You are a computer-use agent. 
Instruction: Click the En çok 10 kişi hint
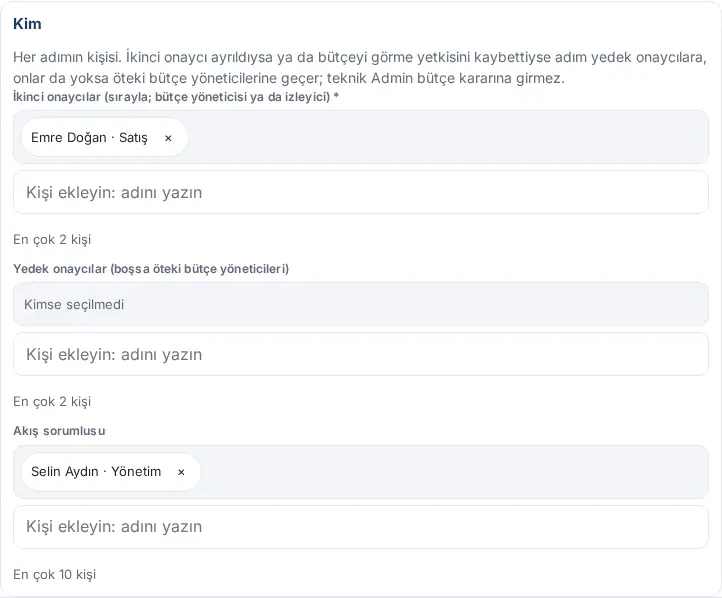pos(54,575)
